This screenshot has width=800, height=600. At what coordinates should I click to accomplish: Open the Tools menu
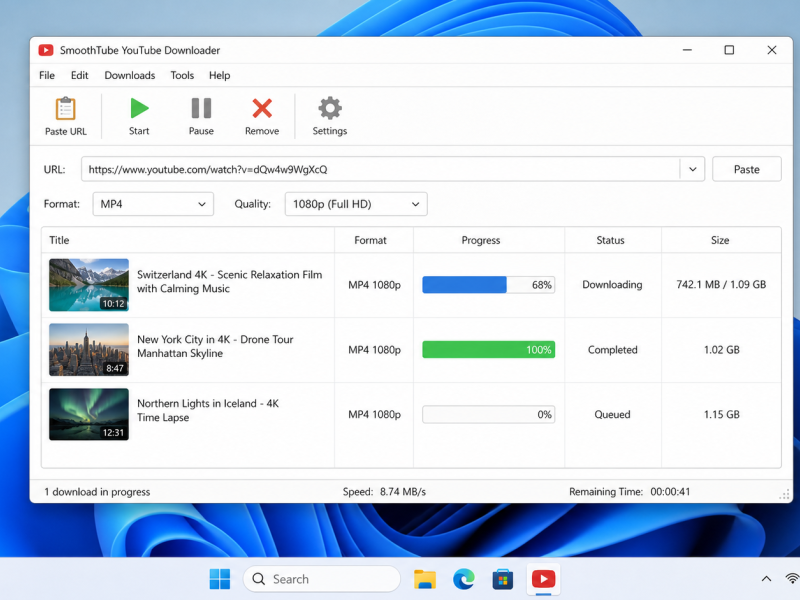coord(182,76)
